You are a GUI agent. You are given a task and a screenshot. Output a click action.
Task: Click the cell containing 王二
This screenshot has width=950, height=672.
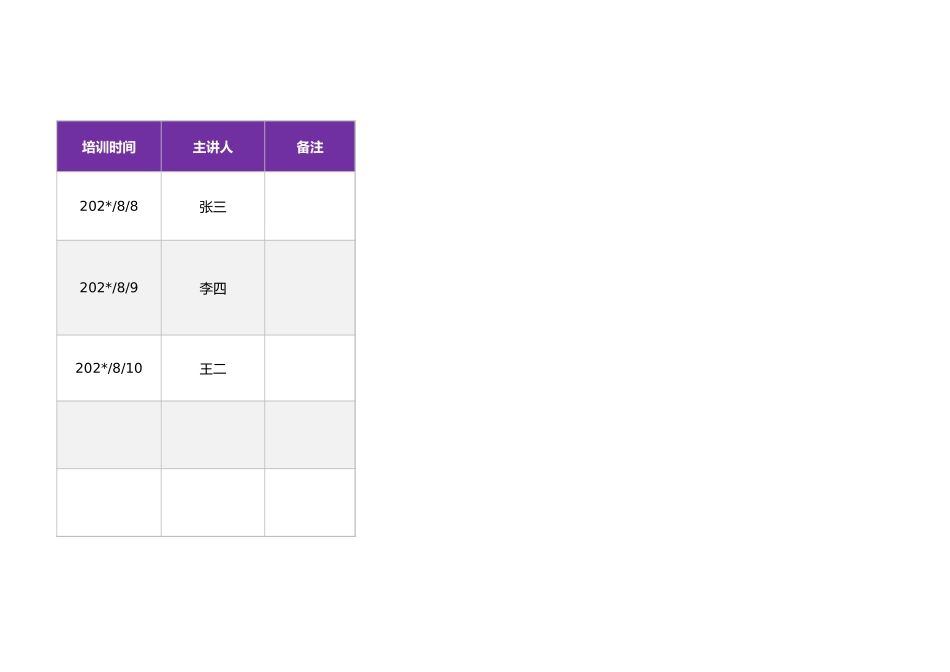213,368
